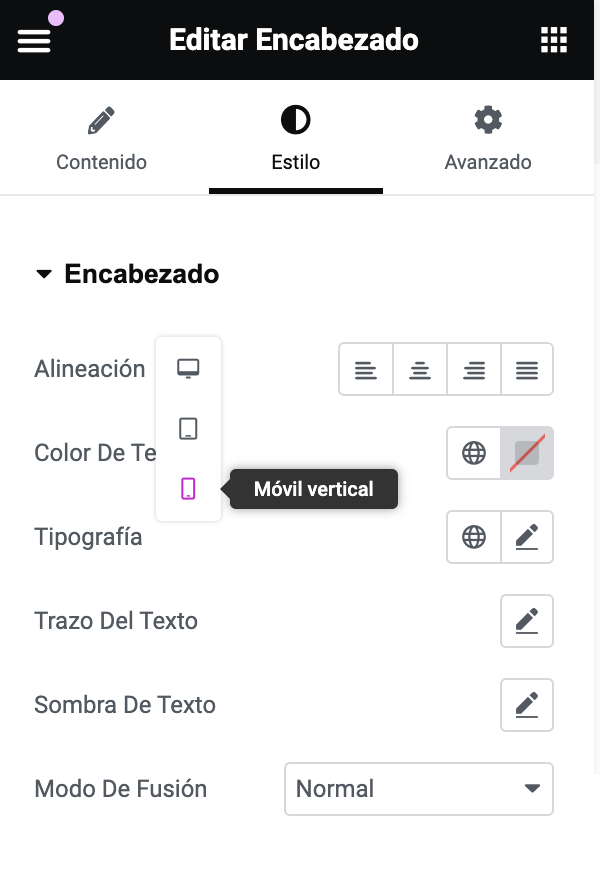600x872 pixels.
Task: Set alignment to left
Action: point(366,370)
